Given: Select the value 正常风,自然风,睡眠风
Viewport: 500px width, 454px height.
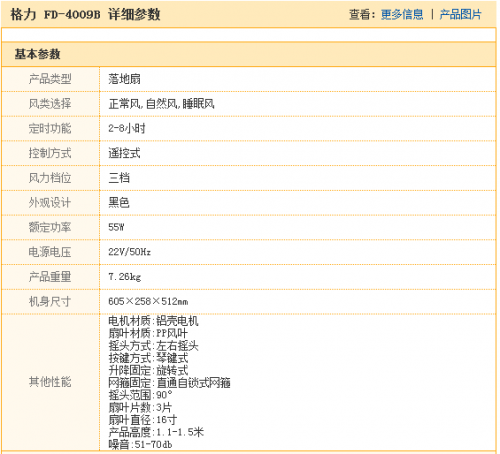Looking at the screenshot, I should coord(161,104).
